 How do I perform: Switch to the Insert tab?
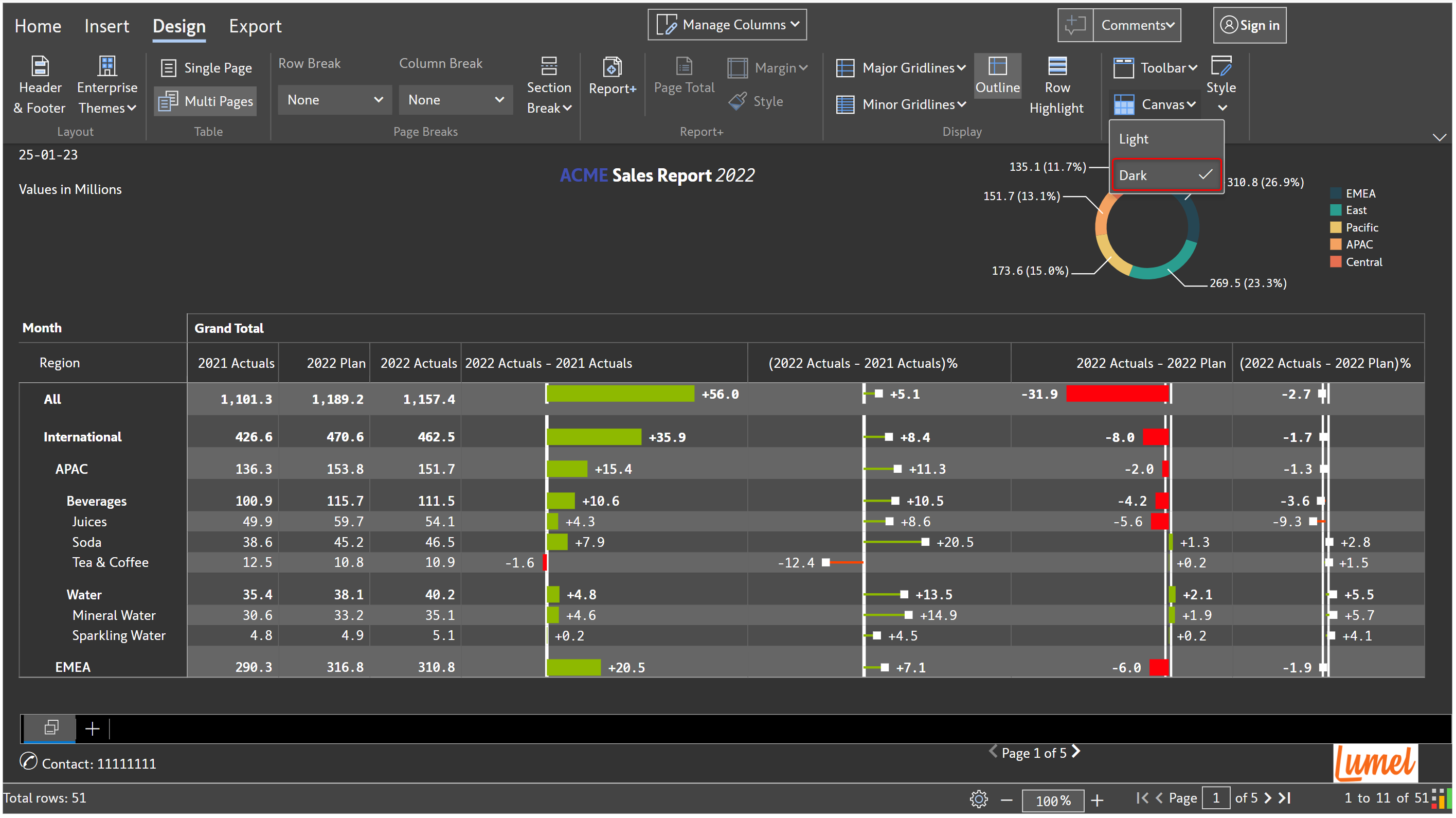106,26
